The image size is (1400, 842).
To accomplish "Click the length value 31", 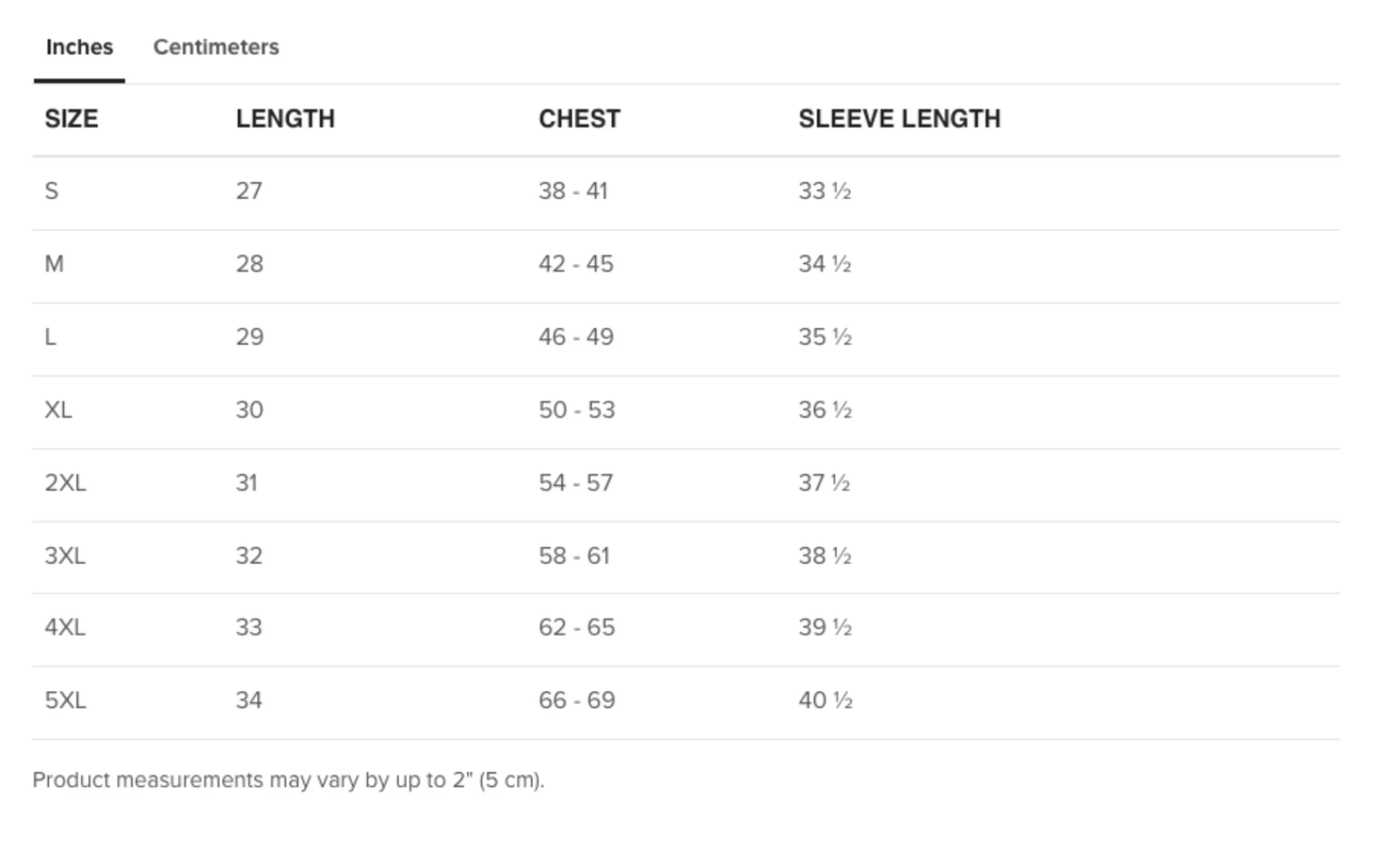I will pos(247,483).
